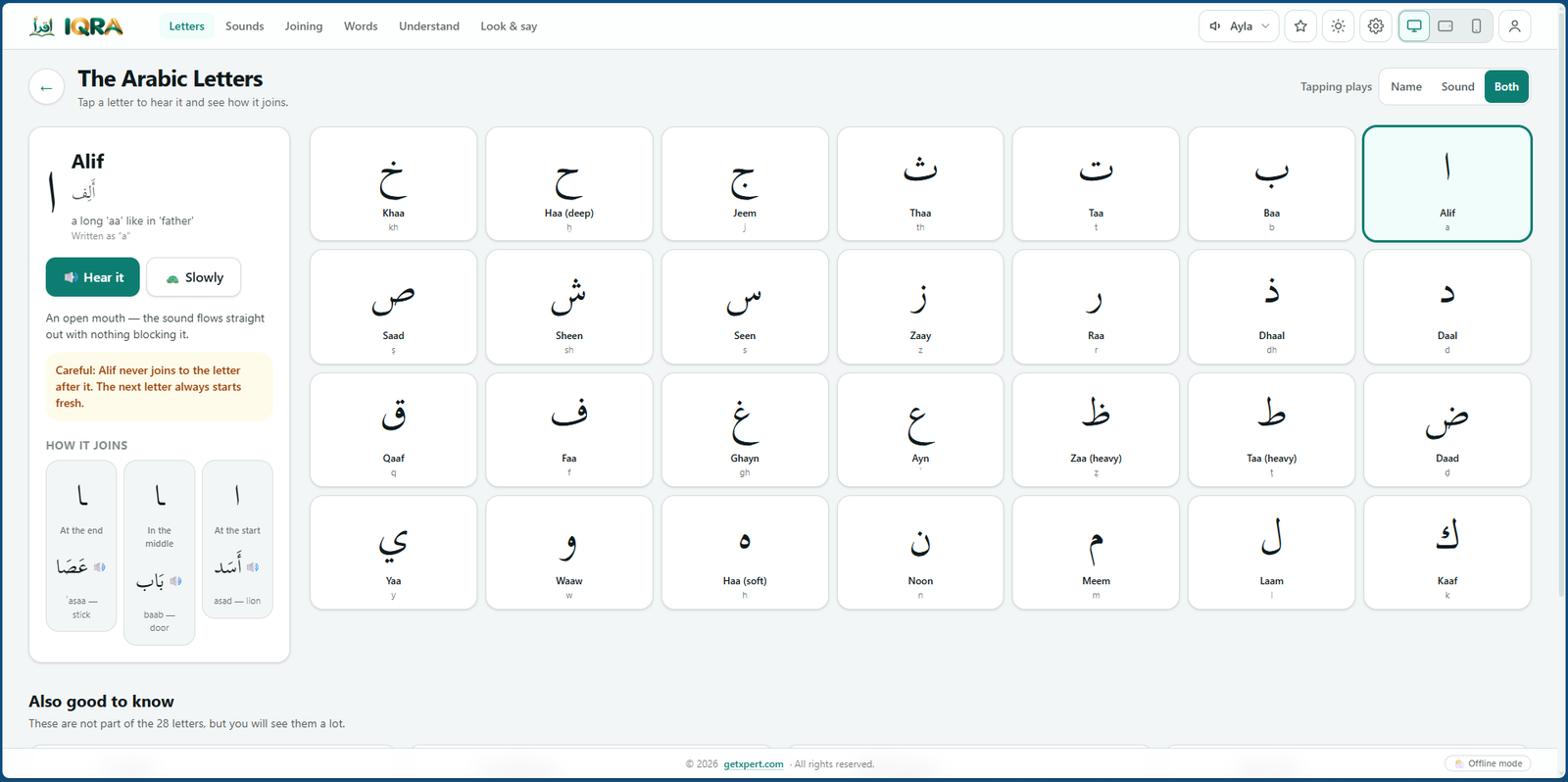1568x782 pixels.
Task: Select desktop view monitor icon
Action: 1414,26
